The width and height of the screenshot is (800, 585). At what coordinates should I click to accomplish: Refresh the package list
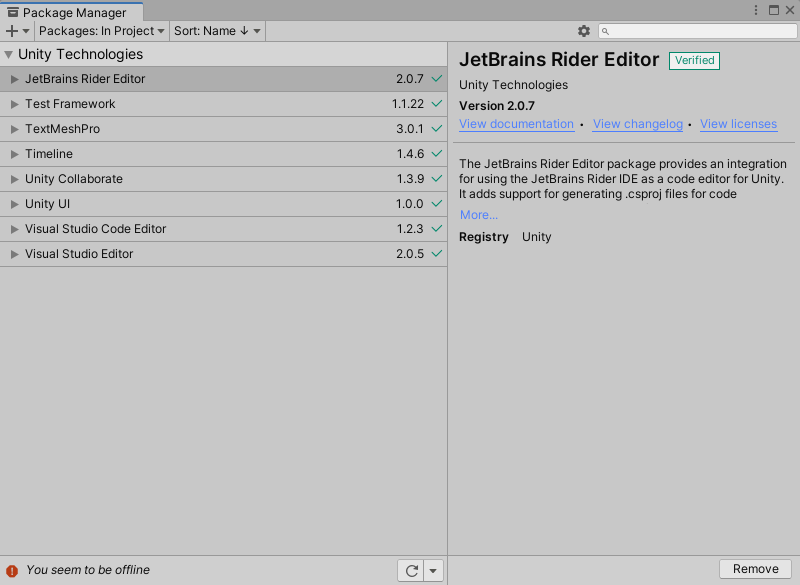[x=411, y=570]
